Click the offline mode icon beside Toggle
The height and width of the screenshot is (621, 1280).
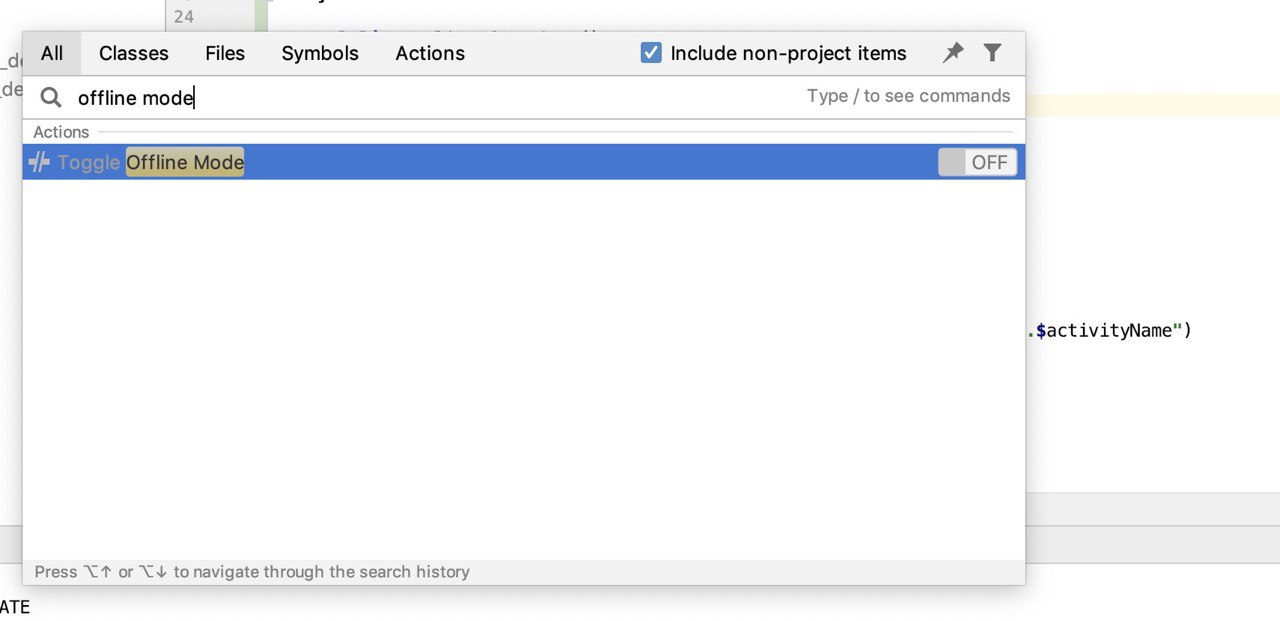(39, 162)
